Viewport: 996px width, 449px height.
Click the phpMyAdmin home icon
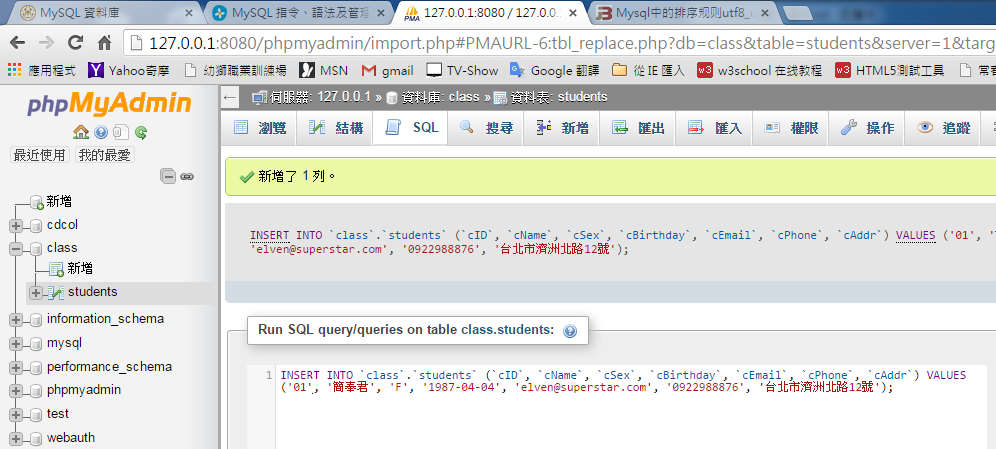coord(81,132)
